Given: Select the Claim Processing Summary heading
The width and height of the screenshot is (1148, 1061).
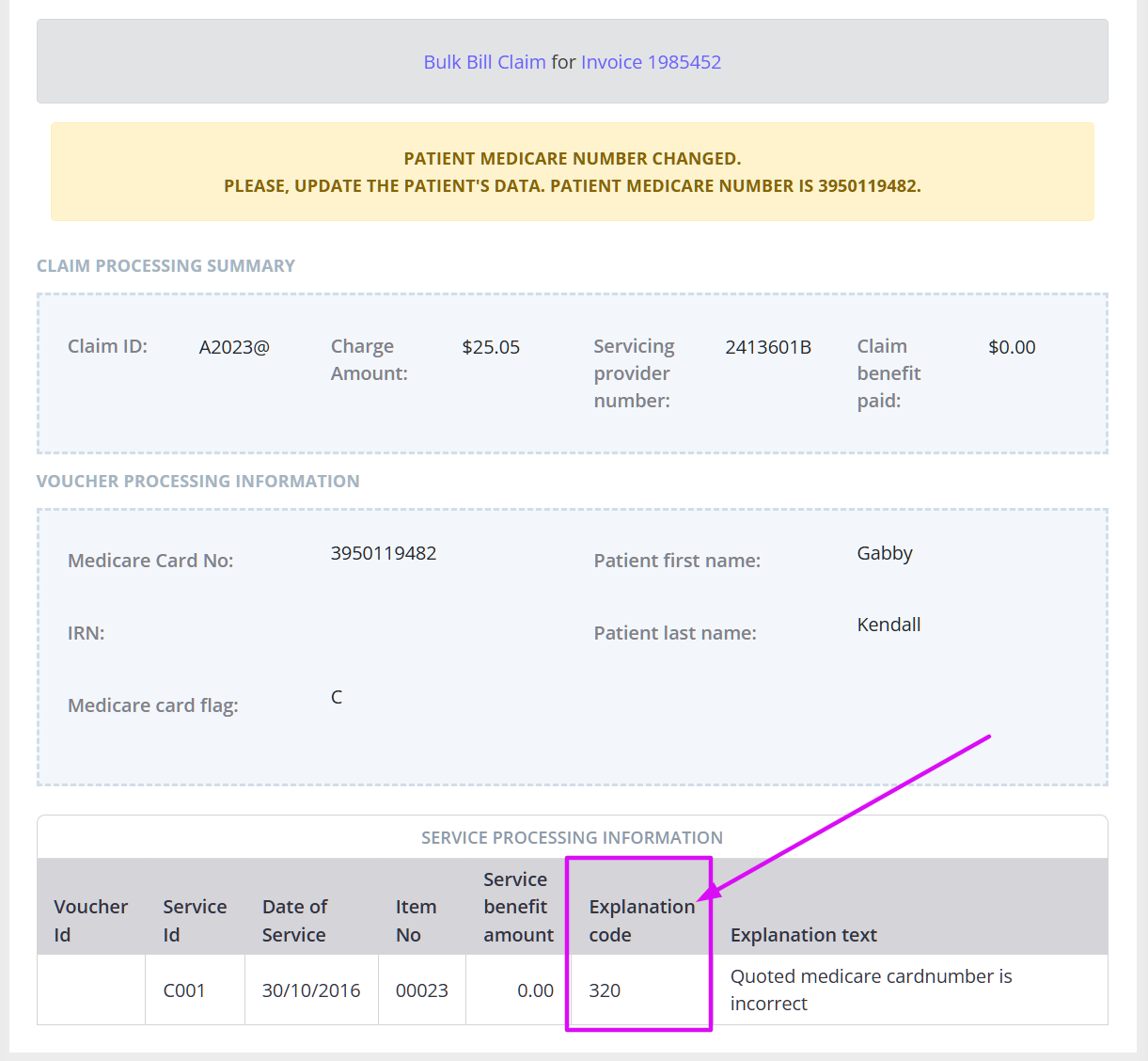Looking at the screenshot, I should pyautogui.click(x=165, y=266).
